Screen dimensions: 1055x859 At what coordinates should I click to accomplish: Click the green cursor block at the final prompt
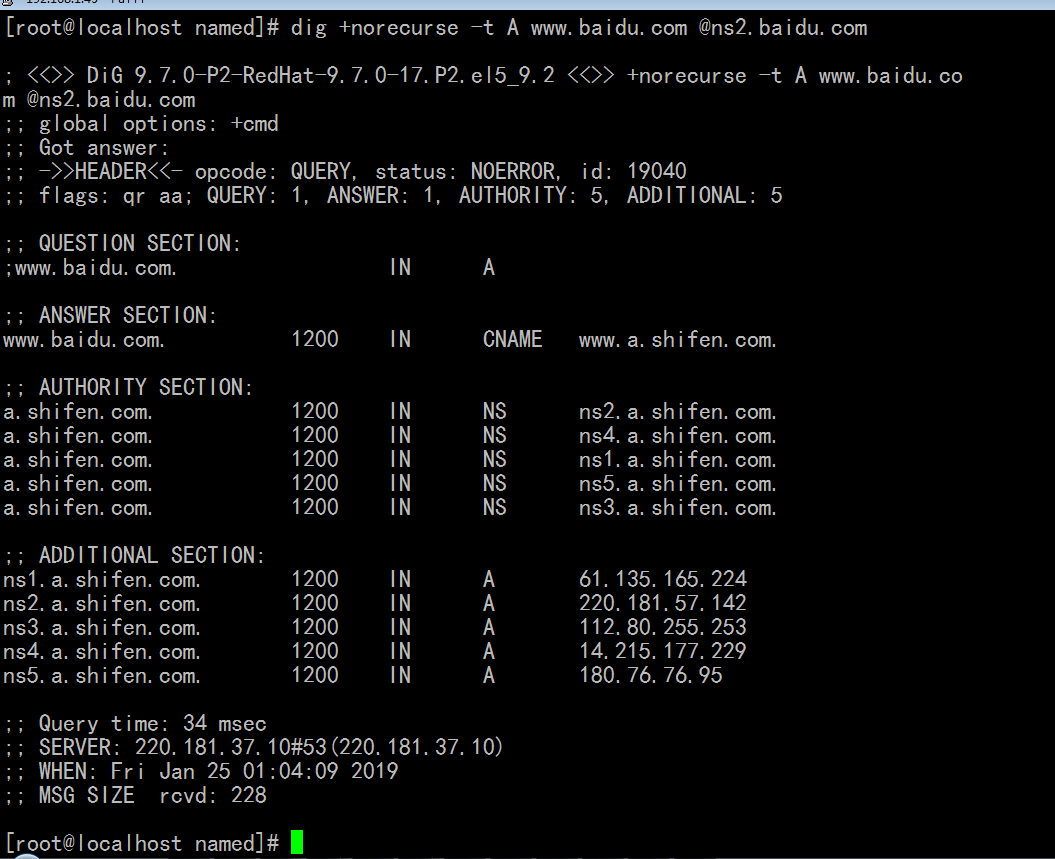(297, 842)
